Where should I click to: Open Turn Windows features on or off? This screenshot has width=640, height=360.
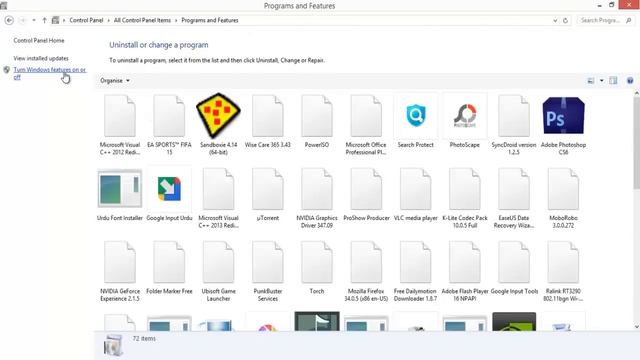[49, 73]
